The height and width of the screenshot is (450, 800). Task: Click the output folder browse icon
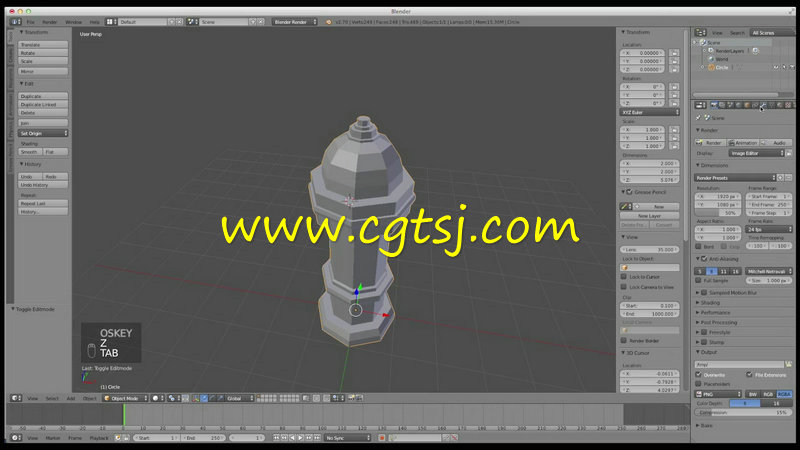(789, 364)
